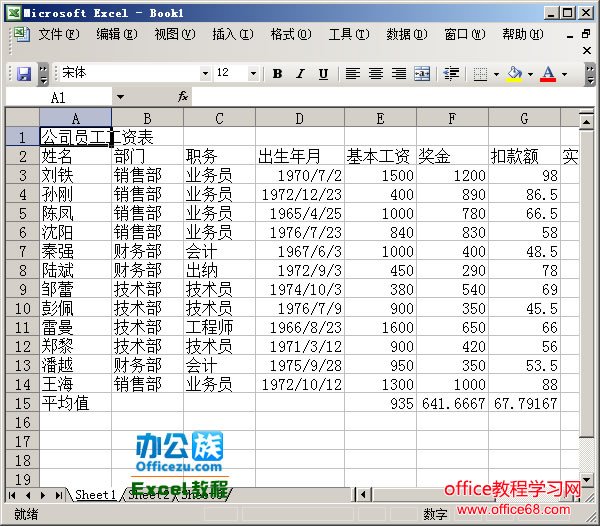Image resolution: width=600 pixels, height=526 pixels.
Task: Select average cell 67.79167
Action: point(524,403)
